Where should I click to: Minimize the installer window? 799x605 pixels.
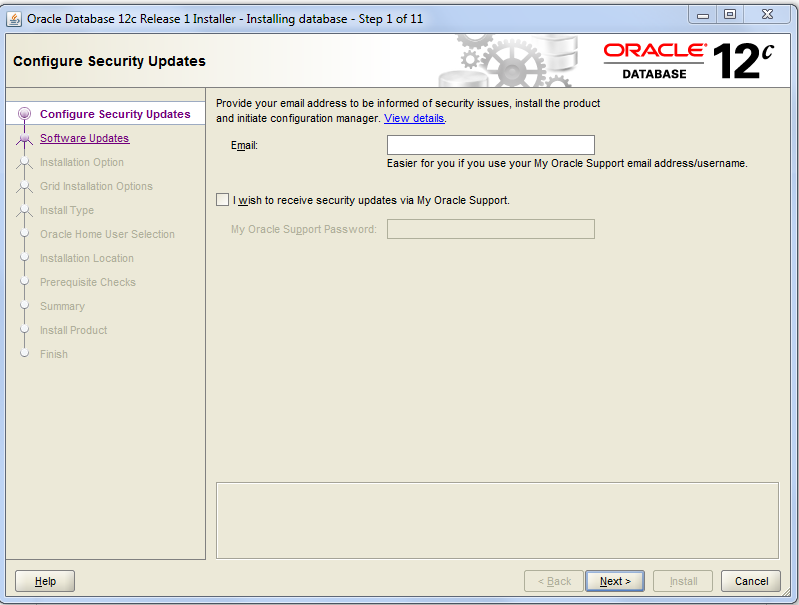tap(703, 15)
